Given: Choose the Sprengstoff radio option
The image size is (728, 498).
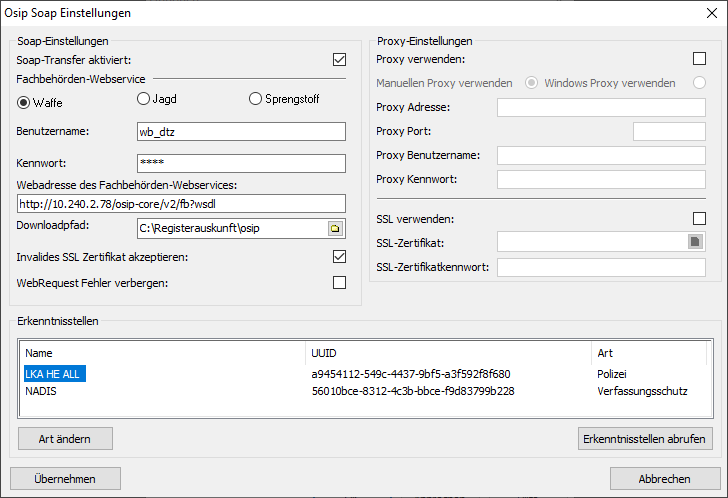Looking at the screenshot, I should (256, 99).
